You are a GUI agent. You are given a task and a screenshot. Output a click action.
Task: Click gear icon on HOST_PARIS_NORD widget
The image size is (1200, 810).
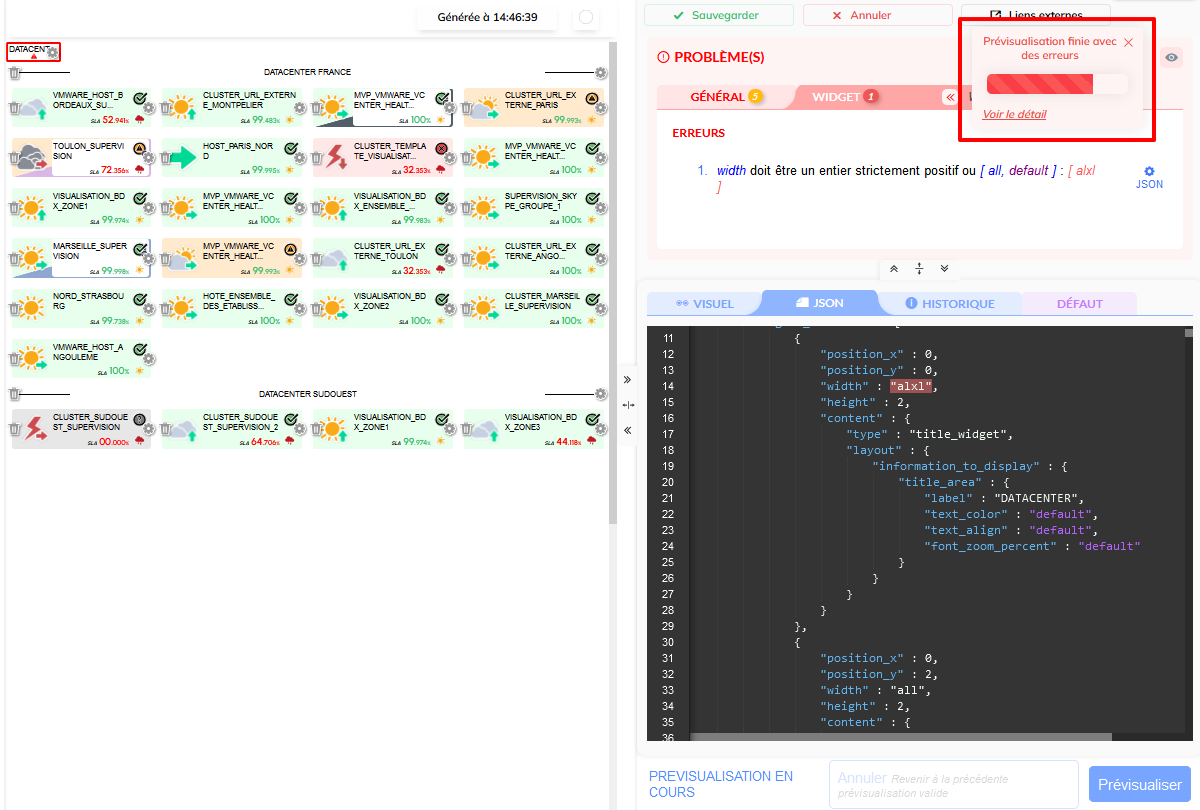pyautogui.click(x=298, y=158)
